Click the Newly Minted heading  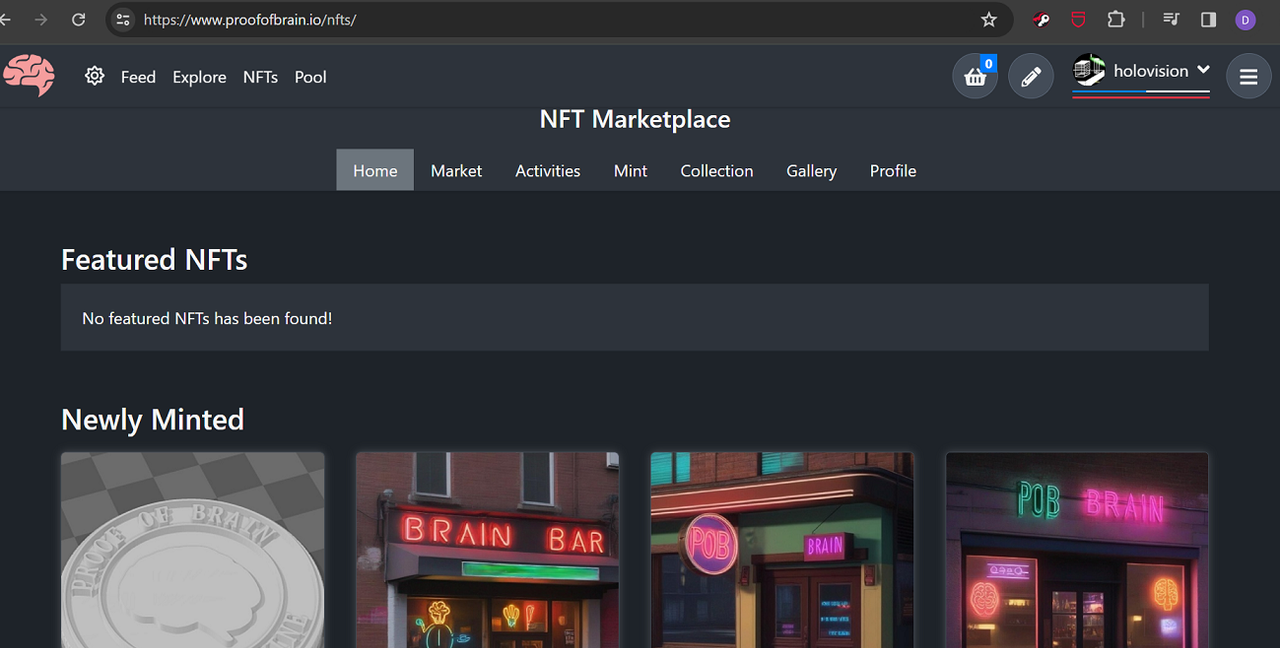(152, 419)
